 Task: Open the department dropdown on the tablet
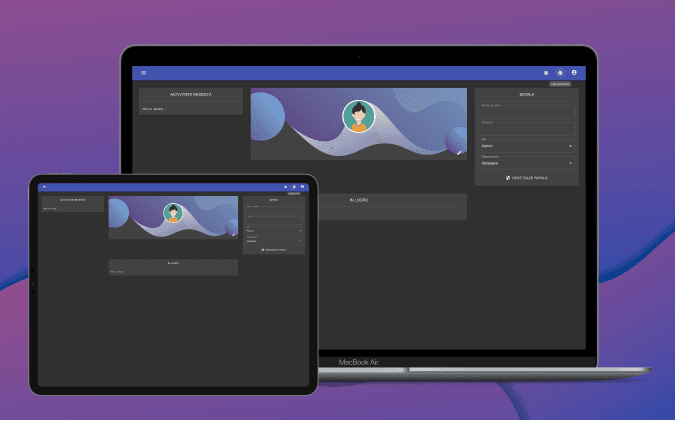tap(274, 241)
